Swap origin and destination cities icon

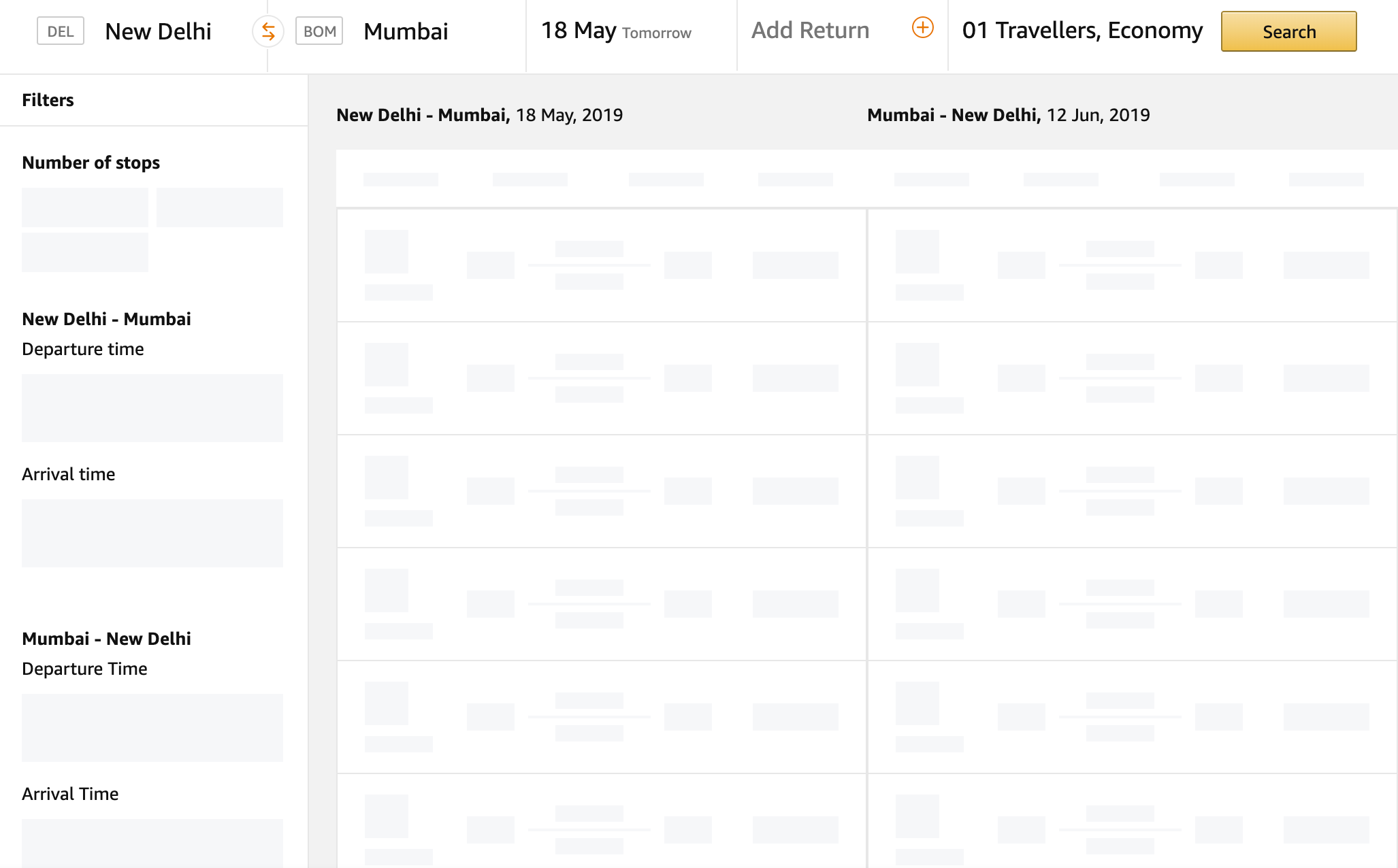point(268,31)
